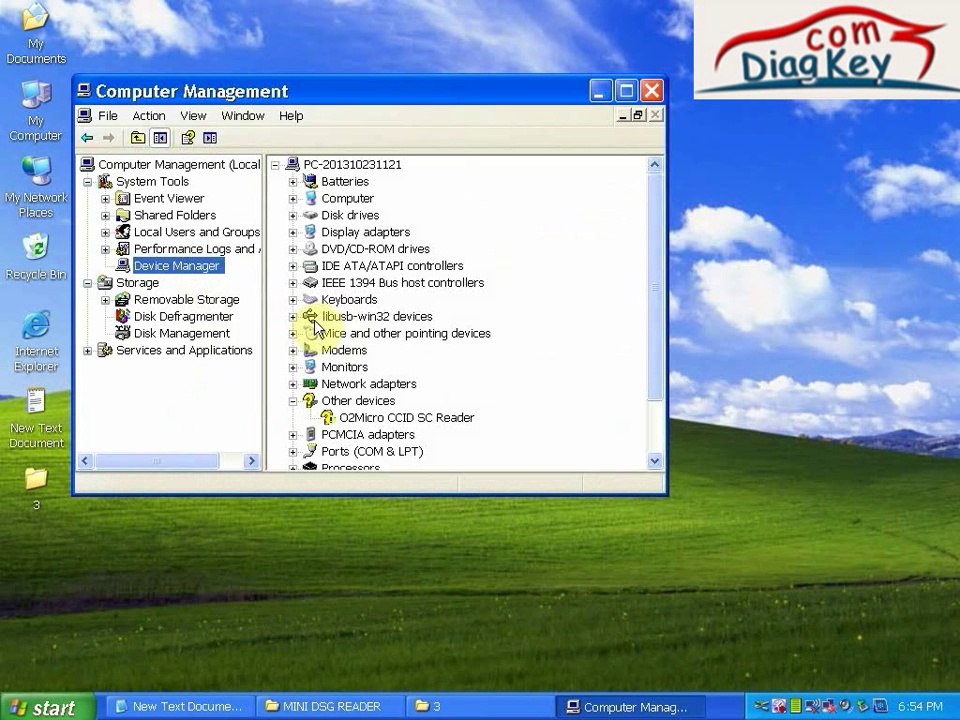Click the system tray clock 6:54 PM
Viewport: 960px width, 720px height.
point(920,707)
